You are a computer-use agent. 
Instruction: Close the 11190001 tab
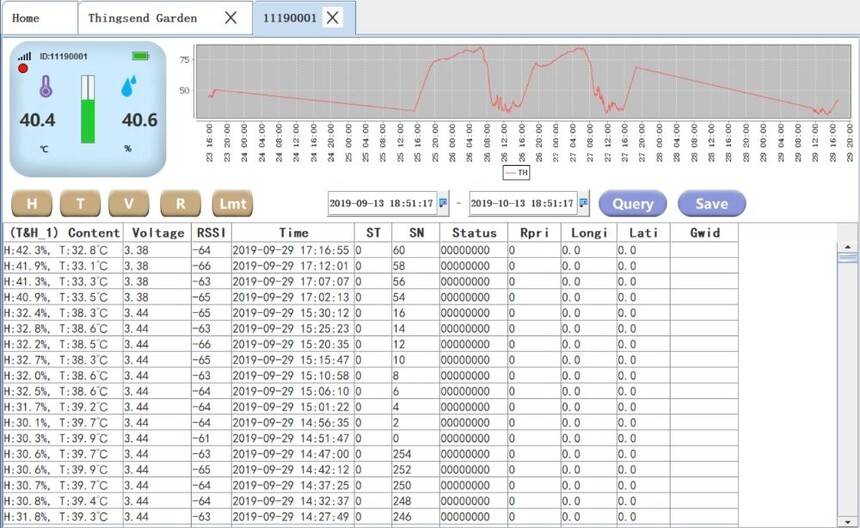(332, 18)
